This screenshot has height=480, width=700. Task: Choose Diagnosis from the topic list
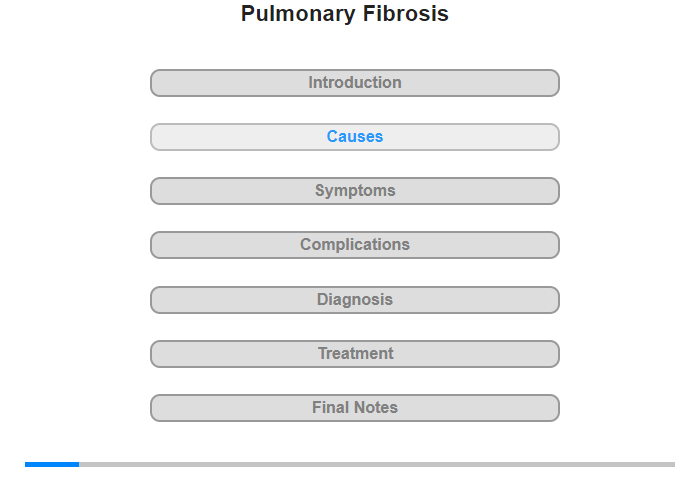coord(355,300)
